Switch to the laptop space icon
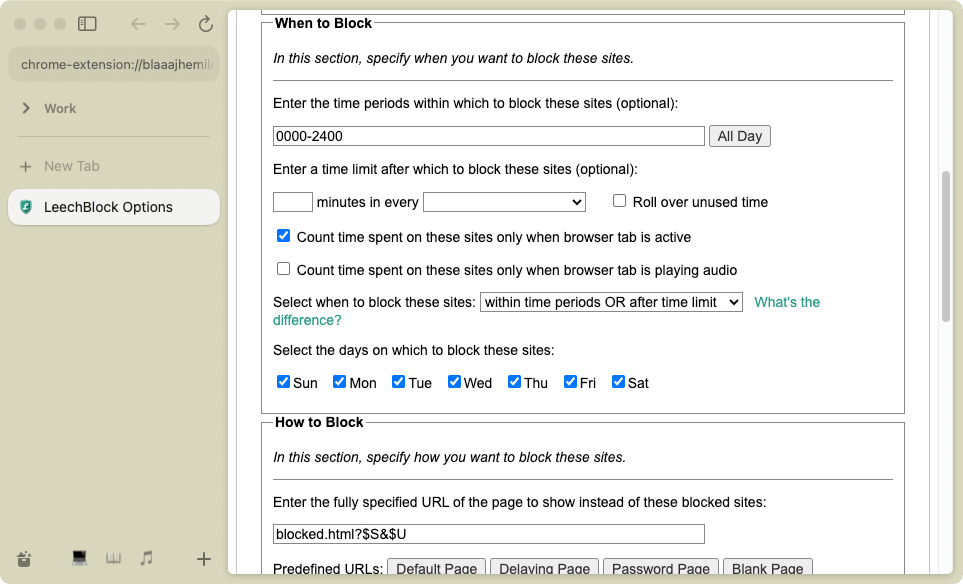Image resolution: width=963 pixels, height=584 pixels. [x=79, y=558]
